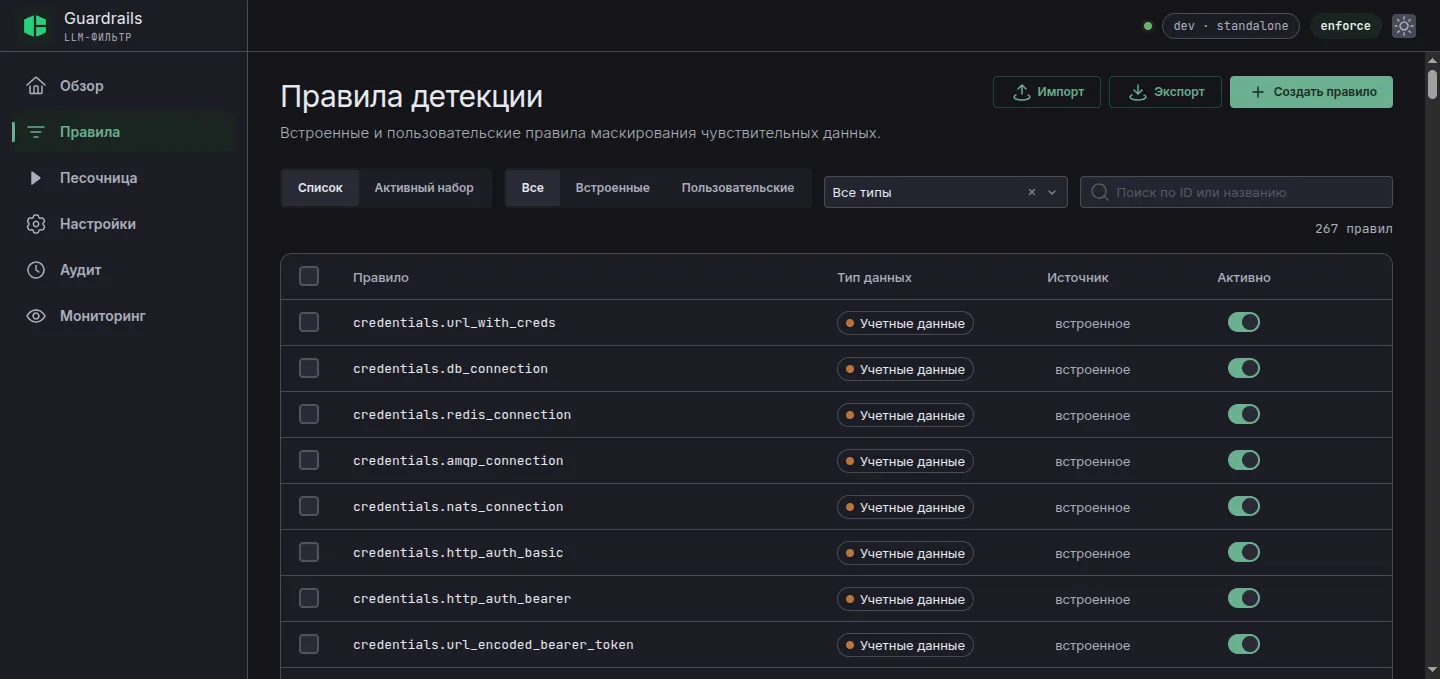
Task: Check the credentials.http_auth_bearer row checkbox
Action: click(309, 598)
